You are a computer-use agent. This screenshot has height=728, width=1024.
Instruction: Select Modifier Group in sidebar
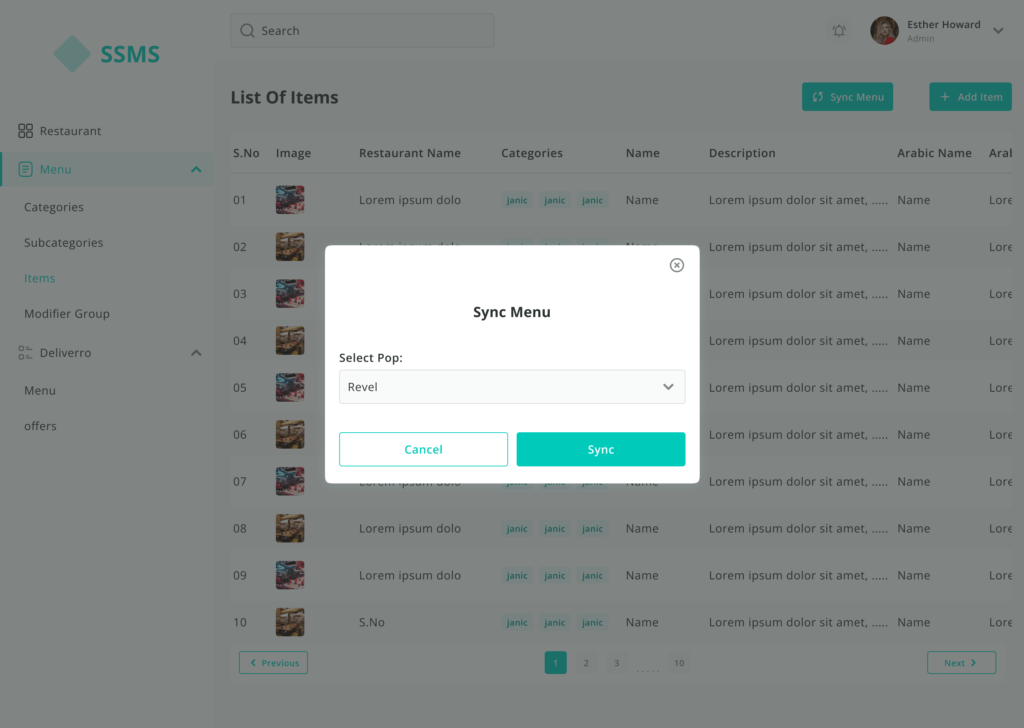67,313
